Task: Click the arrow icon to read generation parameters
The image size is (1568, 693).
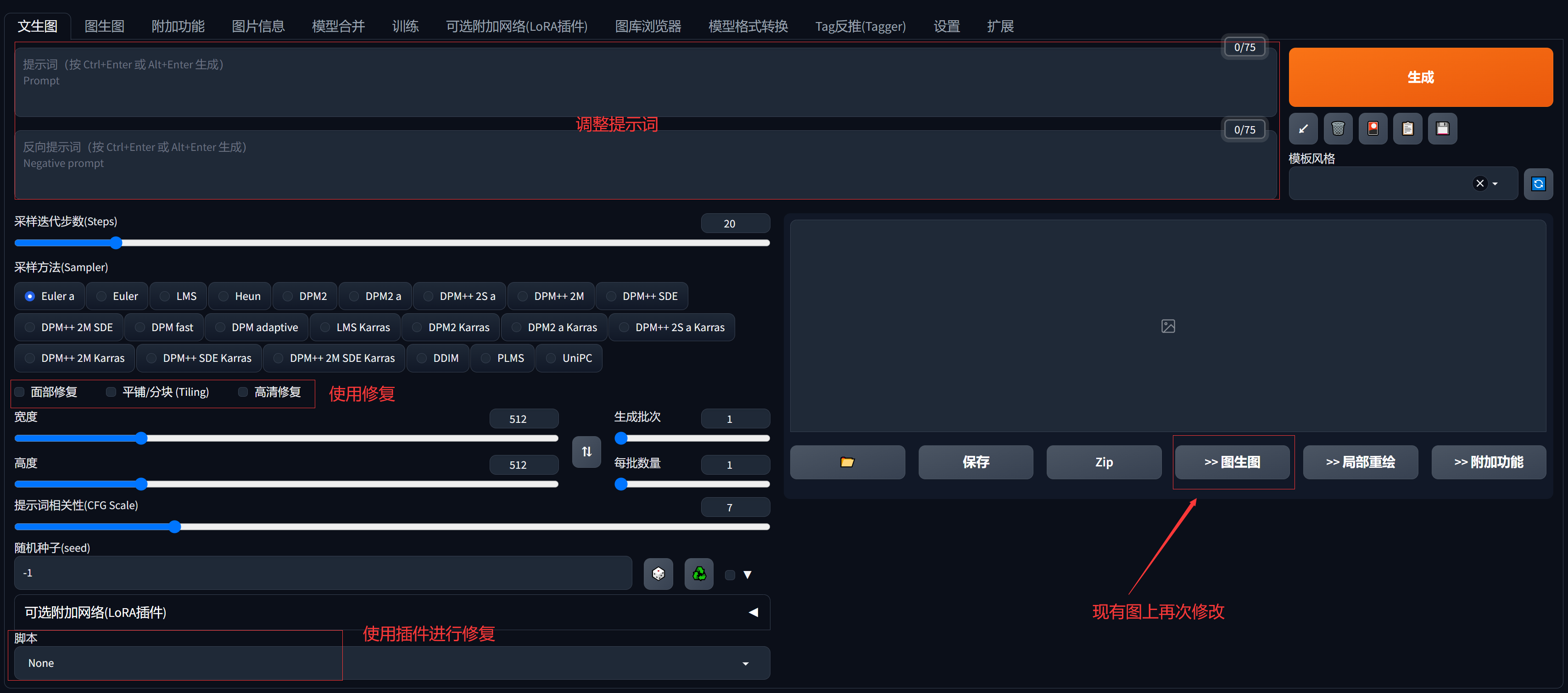Action: click(x=1303, y=128)
